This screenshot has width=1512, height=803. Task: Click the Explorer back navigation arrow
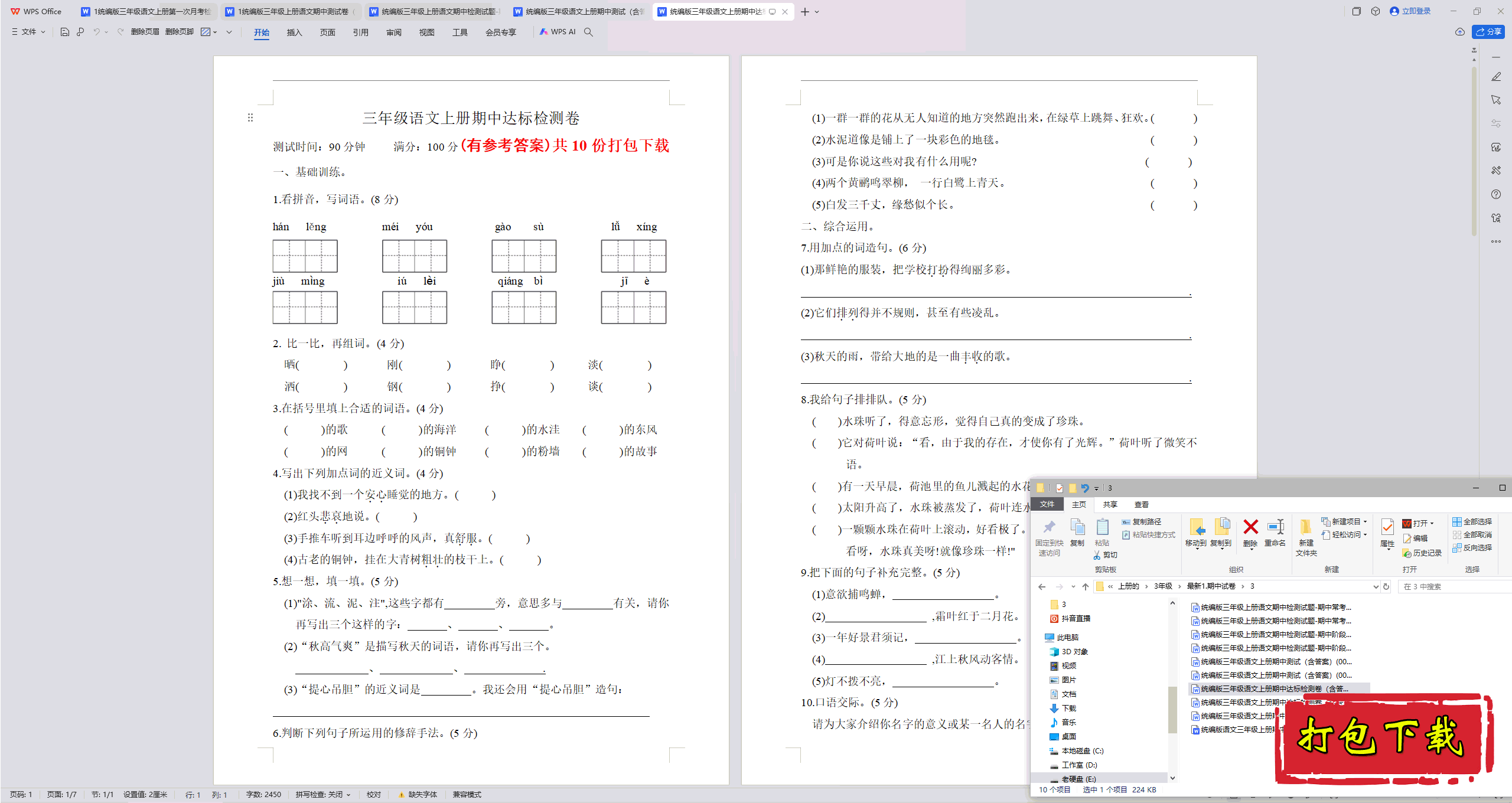(x=1042, y=586)
